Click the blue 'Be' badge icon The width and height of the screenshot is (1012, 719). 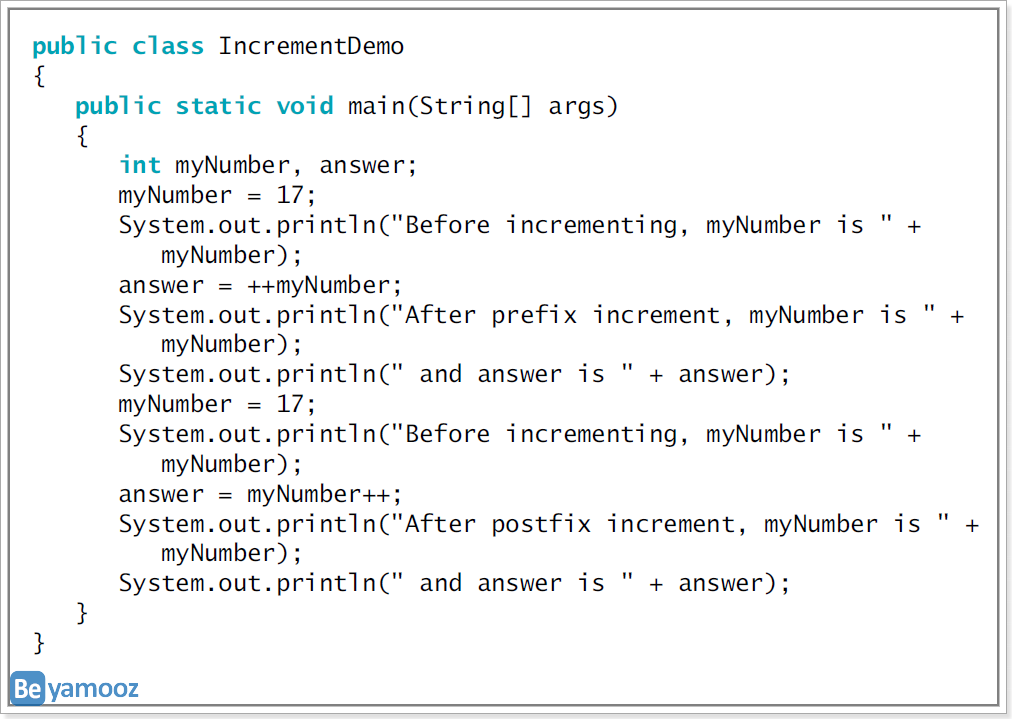click(28, 688)
